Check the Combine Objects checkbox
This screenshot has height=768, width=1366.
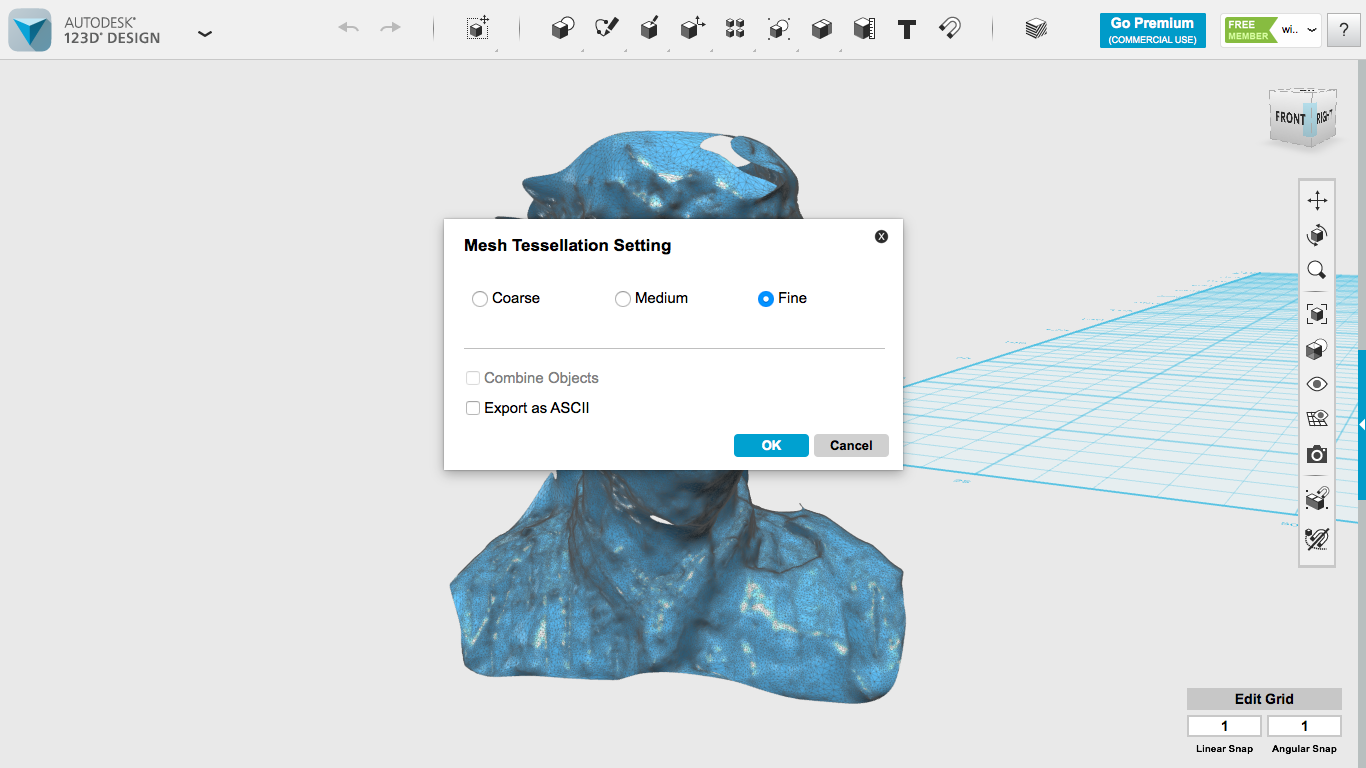(473, 378)
